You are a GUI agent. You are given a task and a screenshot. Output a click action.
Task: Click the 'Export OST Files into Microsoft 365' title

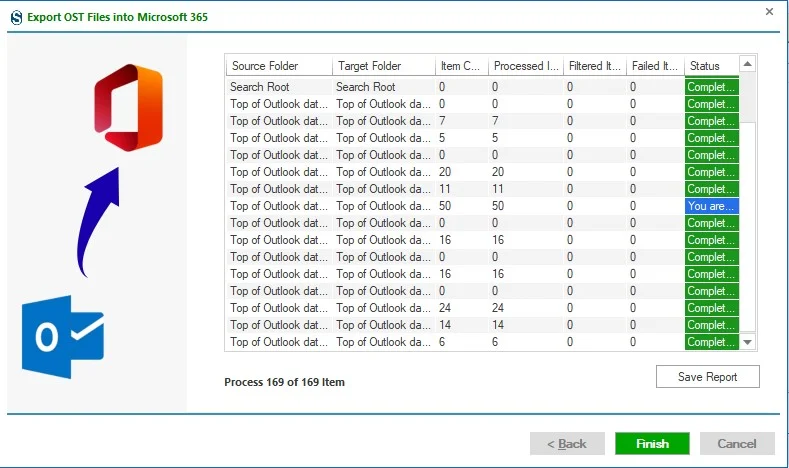[117, 17]
